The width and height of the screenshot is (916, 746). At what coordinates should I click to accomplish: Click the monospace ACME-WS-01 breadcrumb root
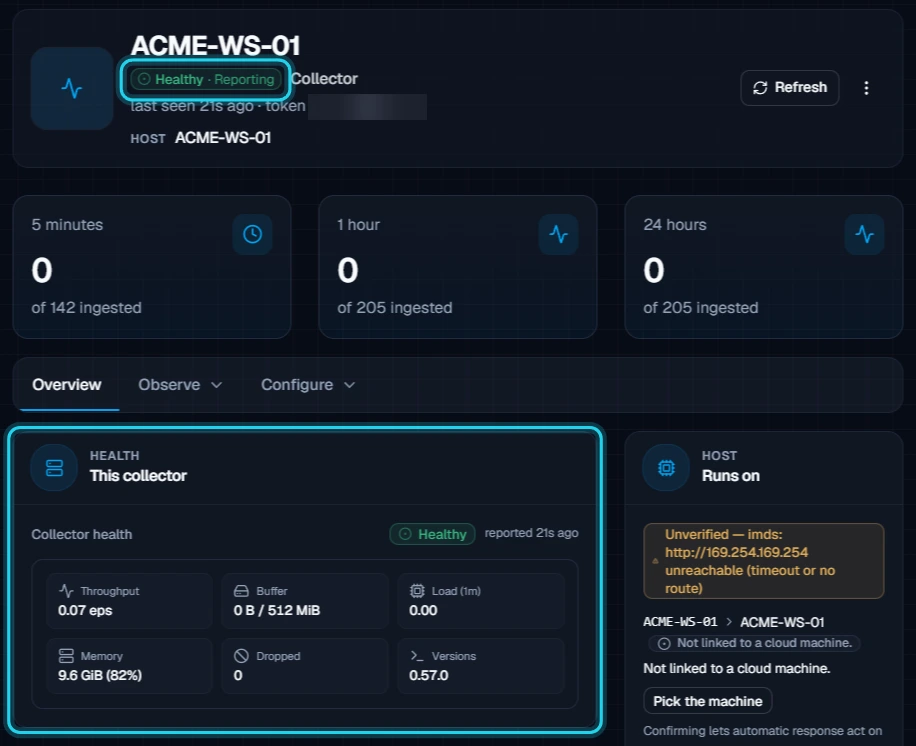click(x=680, y=622)
